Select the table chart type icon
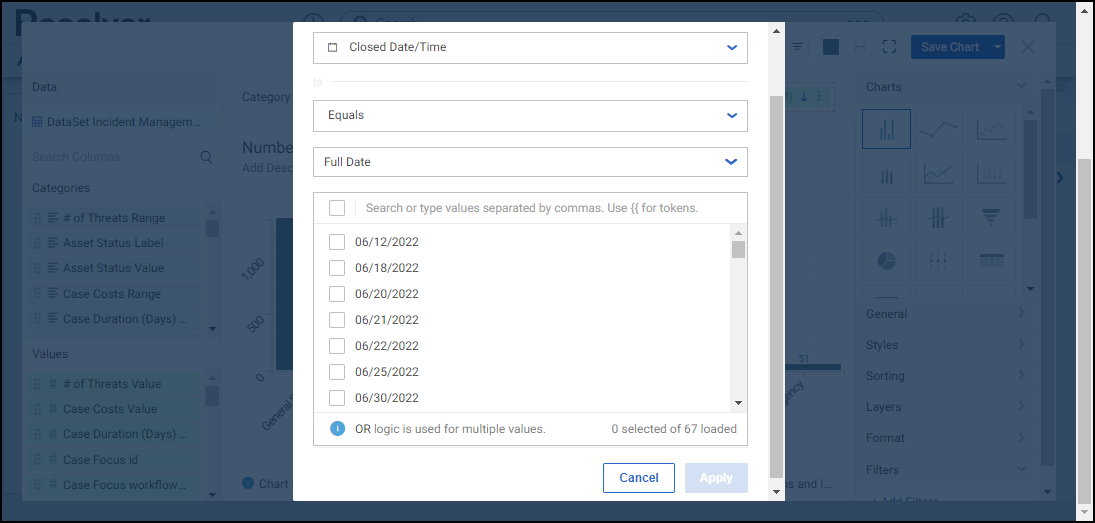The height and width of the screenshot is (523, 1095). click(990, 260)
